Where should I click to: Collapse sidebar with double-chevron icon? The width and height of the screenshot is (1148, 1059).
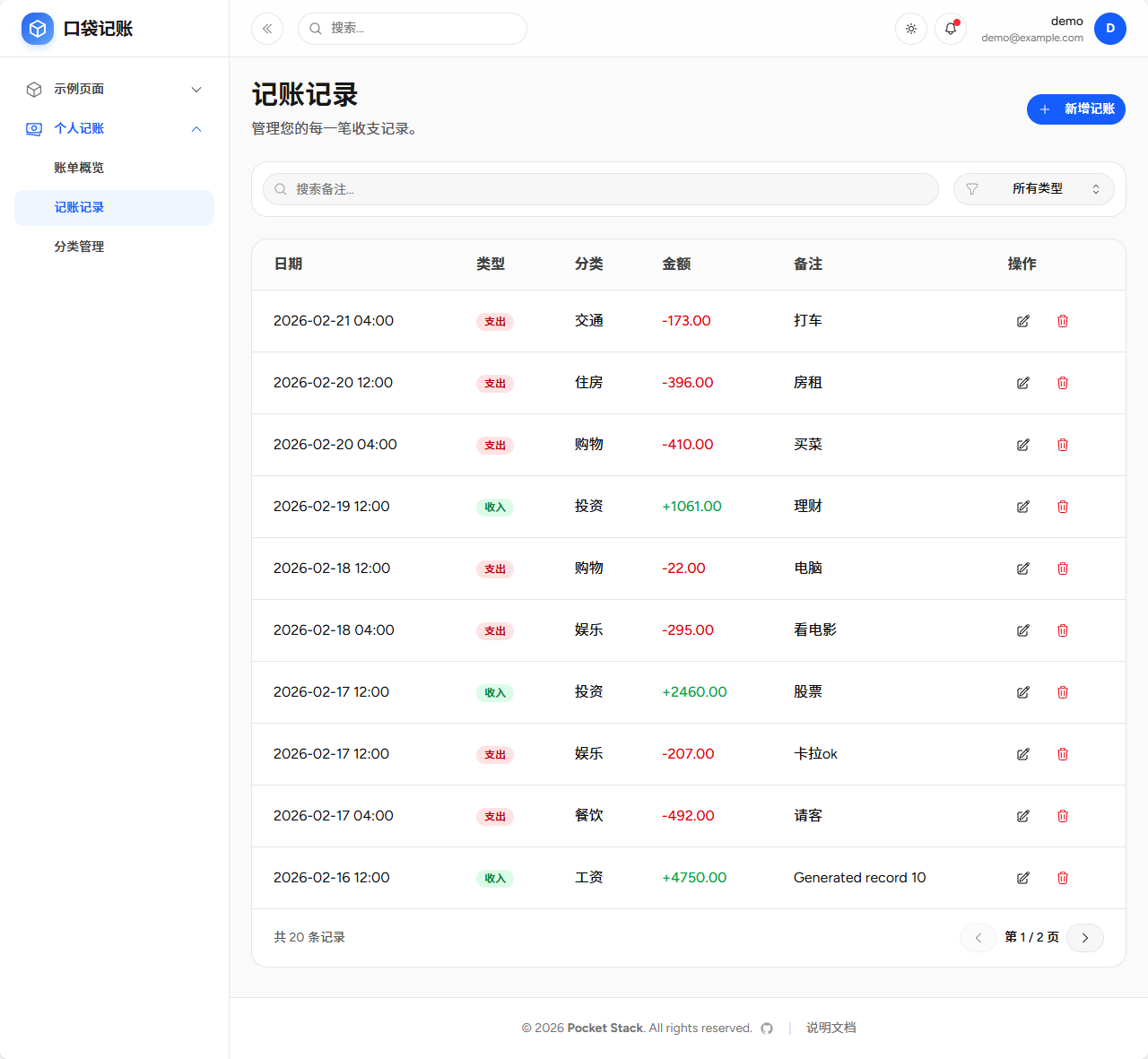[267, 29]
